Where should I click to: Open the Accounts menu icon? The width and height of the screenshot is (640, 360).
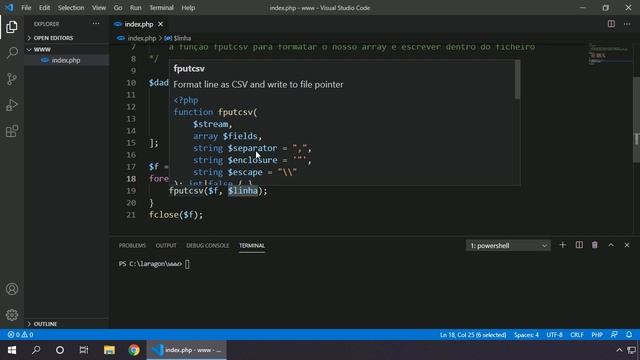pos(12,289)
